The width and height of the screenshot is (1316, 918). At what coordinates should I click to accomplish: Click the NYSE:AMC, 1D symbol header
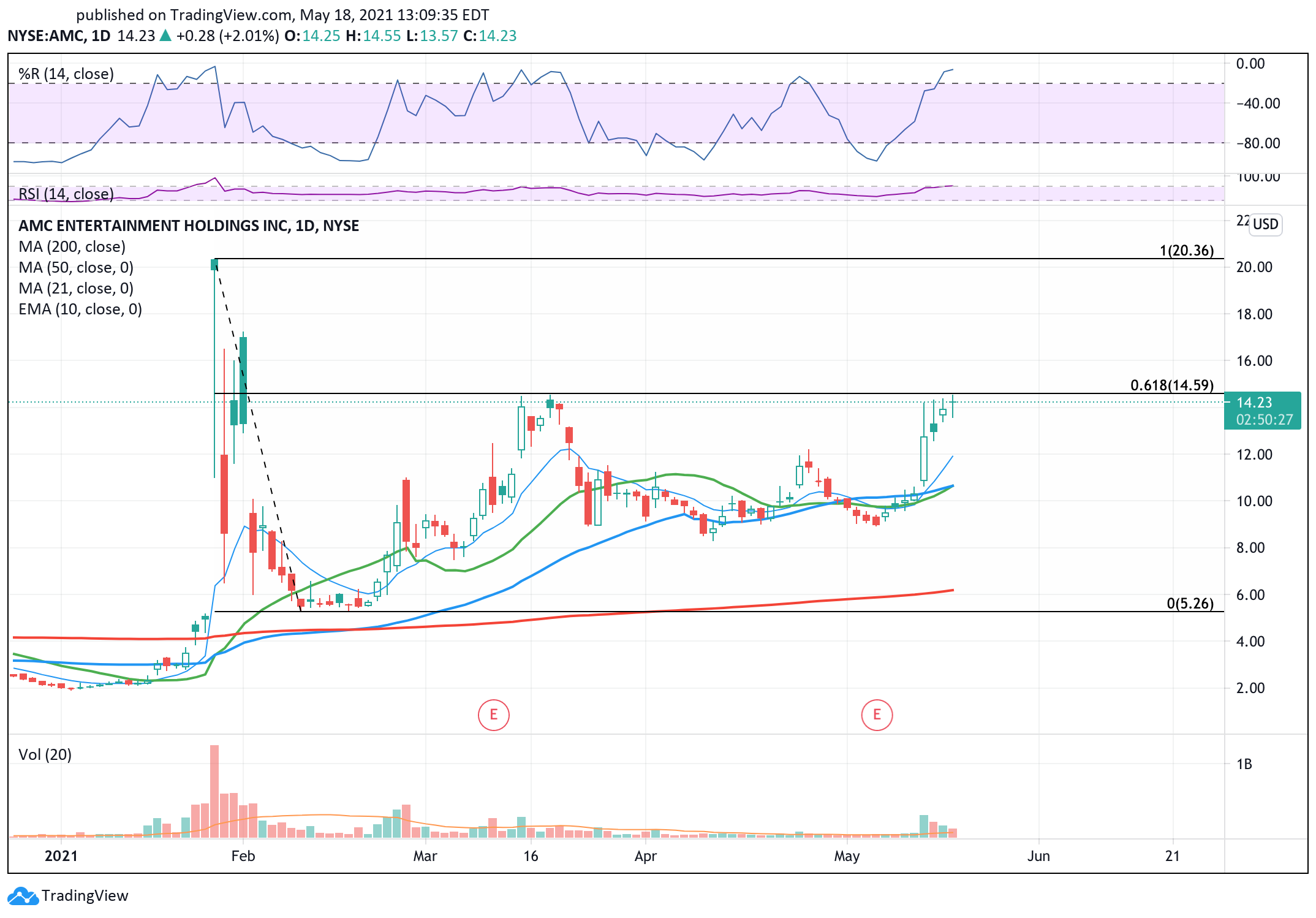pos(59,36)
